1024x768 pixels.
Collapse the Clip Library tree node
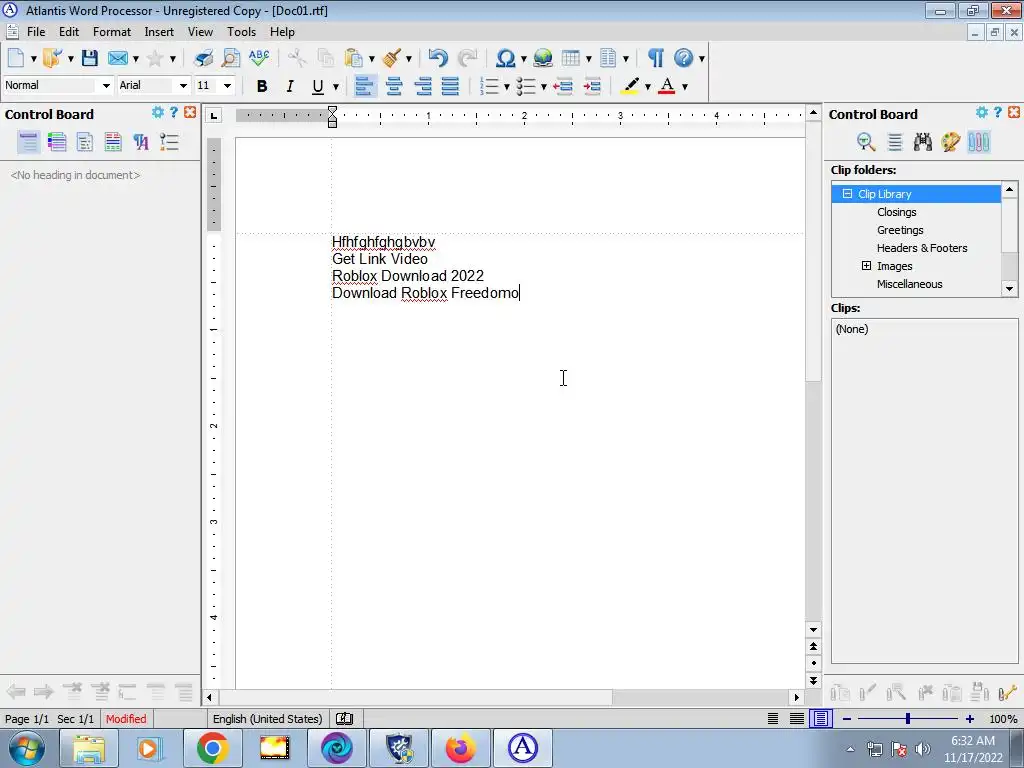(847, 193)
